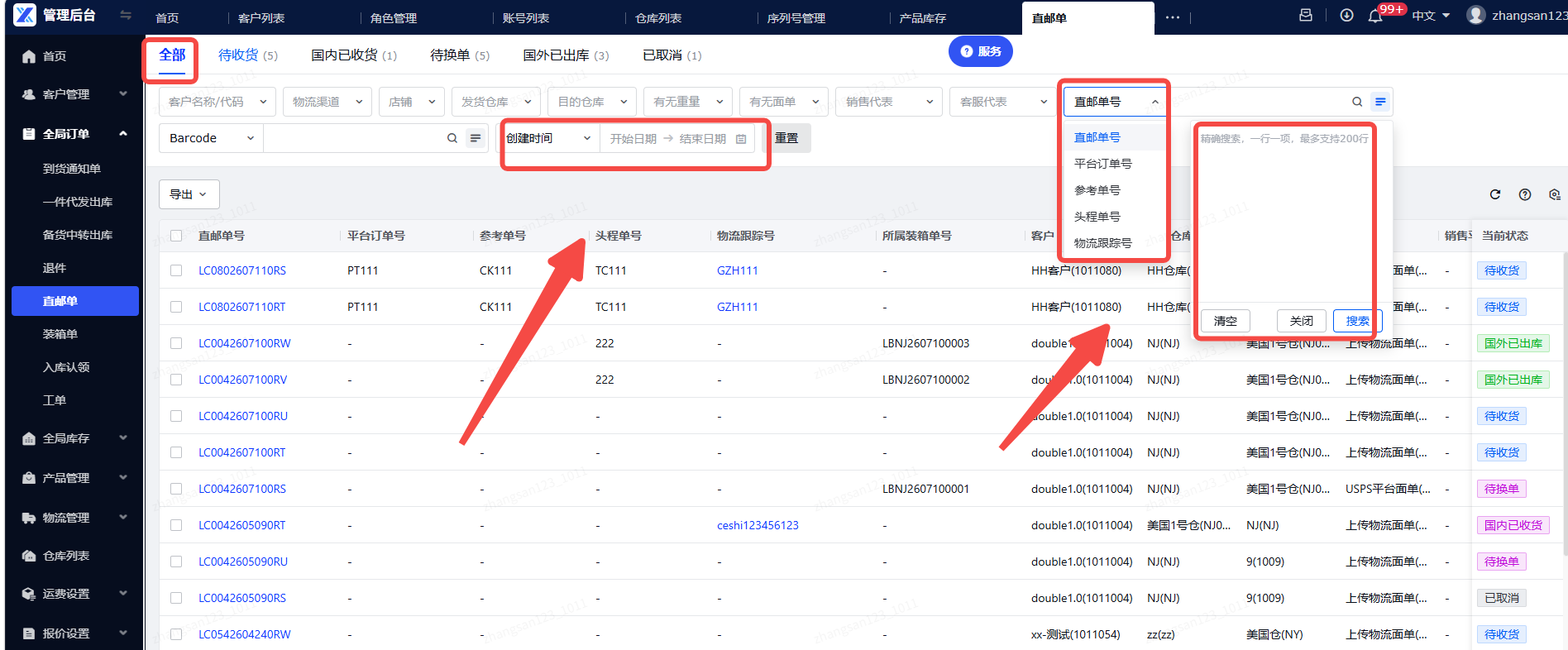Open the 销售代表 dropdown
The height and width of the screenshot is (650, 1568).
click(889, 102)
